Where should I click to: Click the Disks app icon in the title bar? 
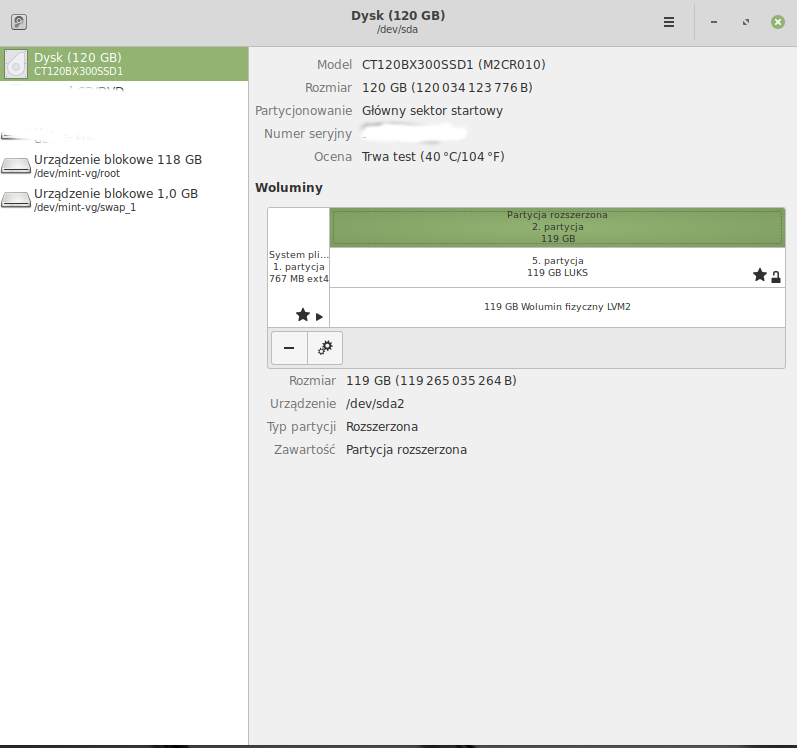pyautogui.click(x=18, y=22)
